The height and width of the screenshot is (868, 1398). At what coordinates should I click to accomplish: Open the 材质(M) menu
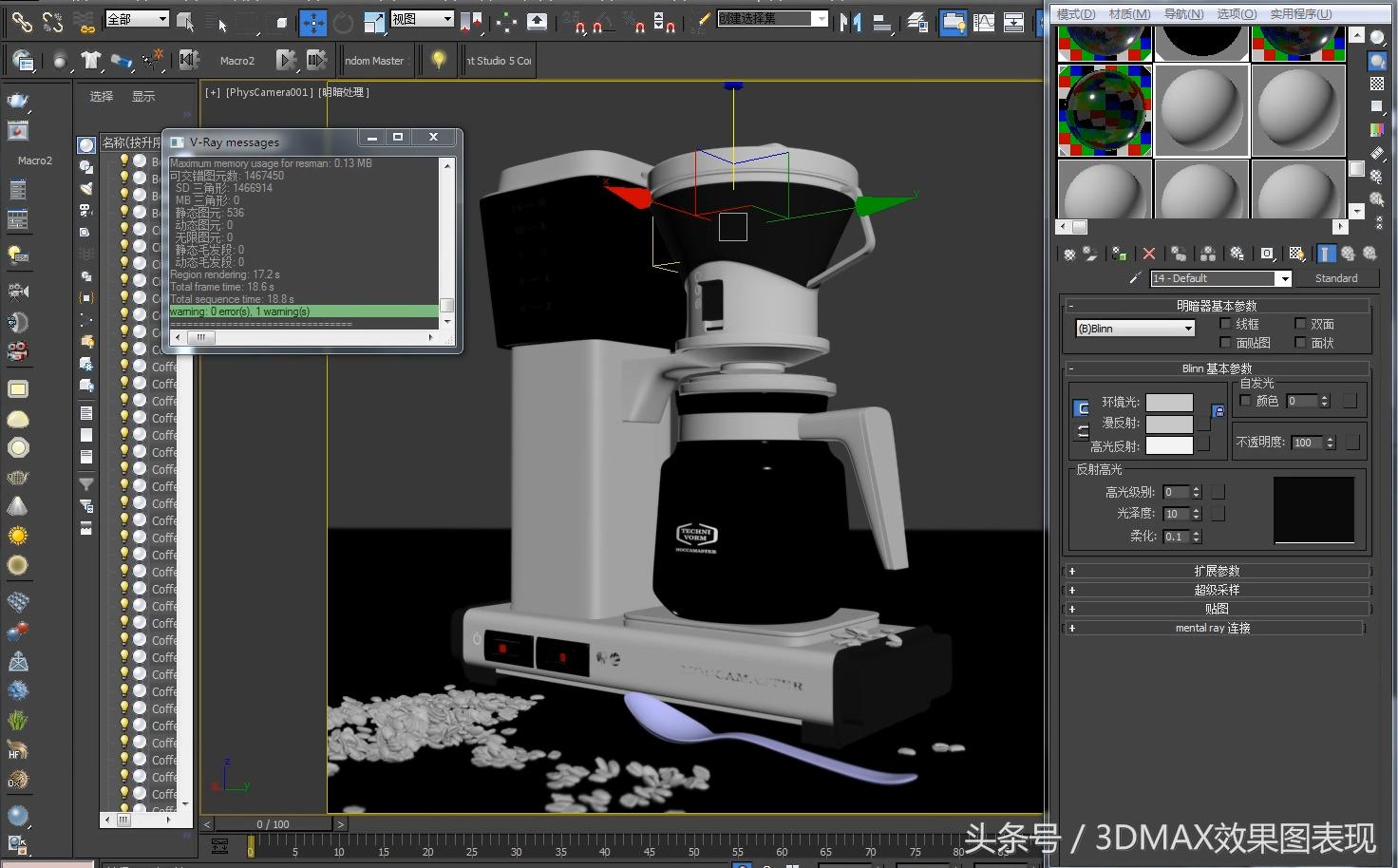coord(1129,13)
